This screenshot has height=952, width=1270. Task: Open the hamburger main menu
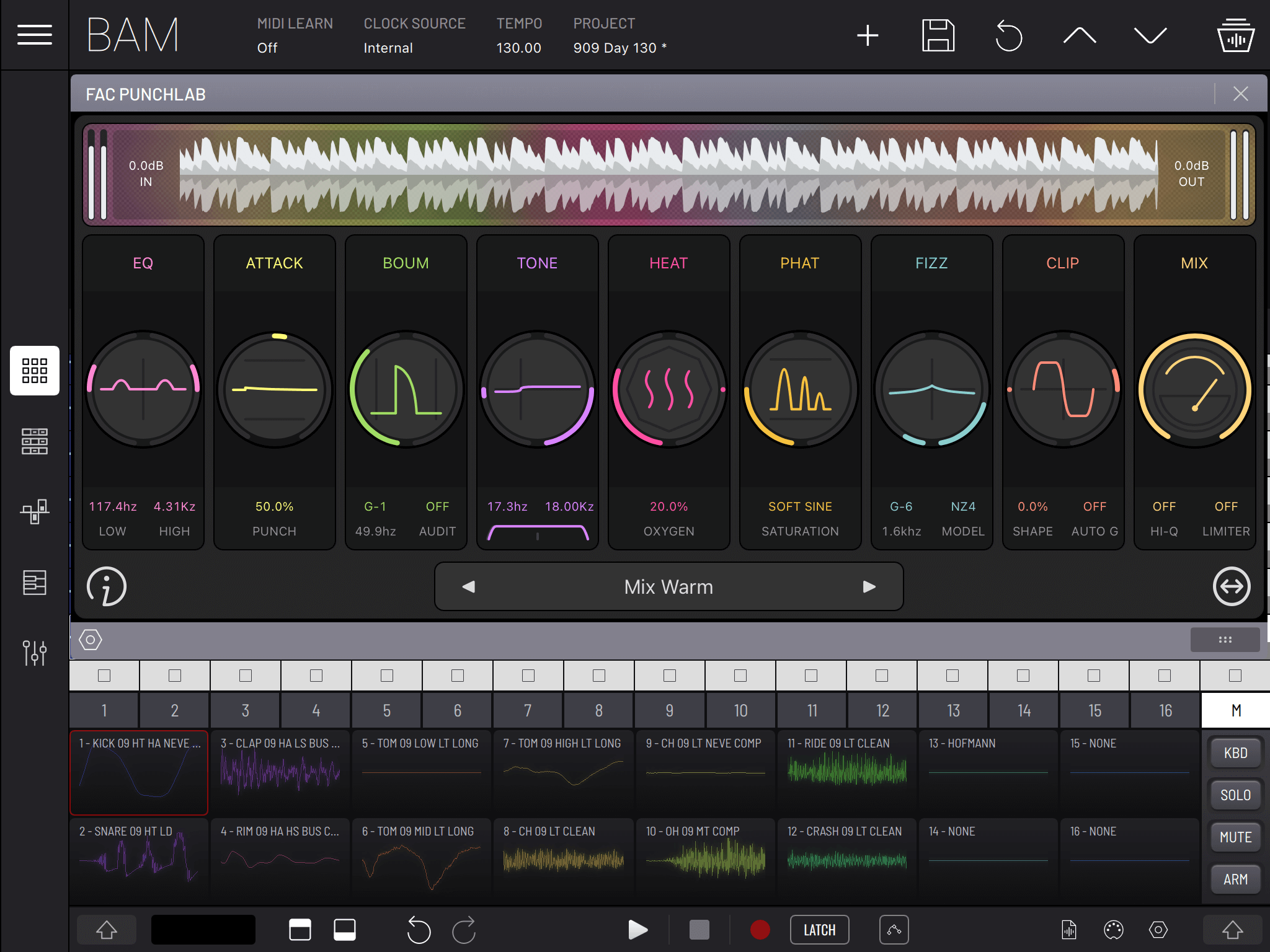click(x=35, y=35)
